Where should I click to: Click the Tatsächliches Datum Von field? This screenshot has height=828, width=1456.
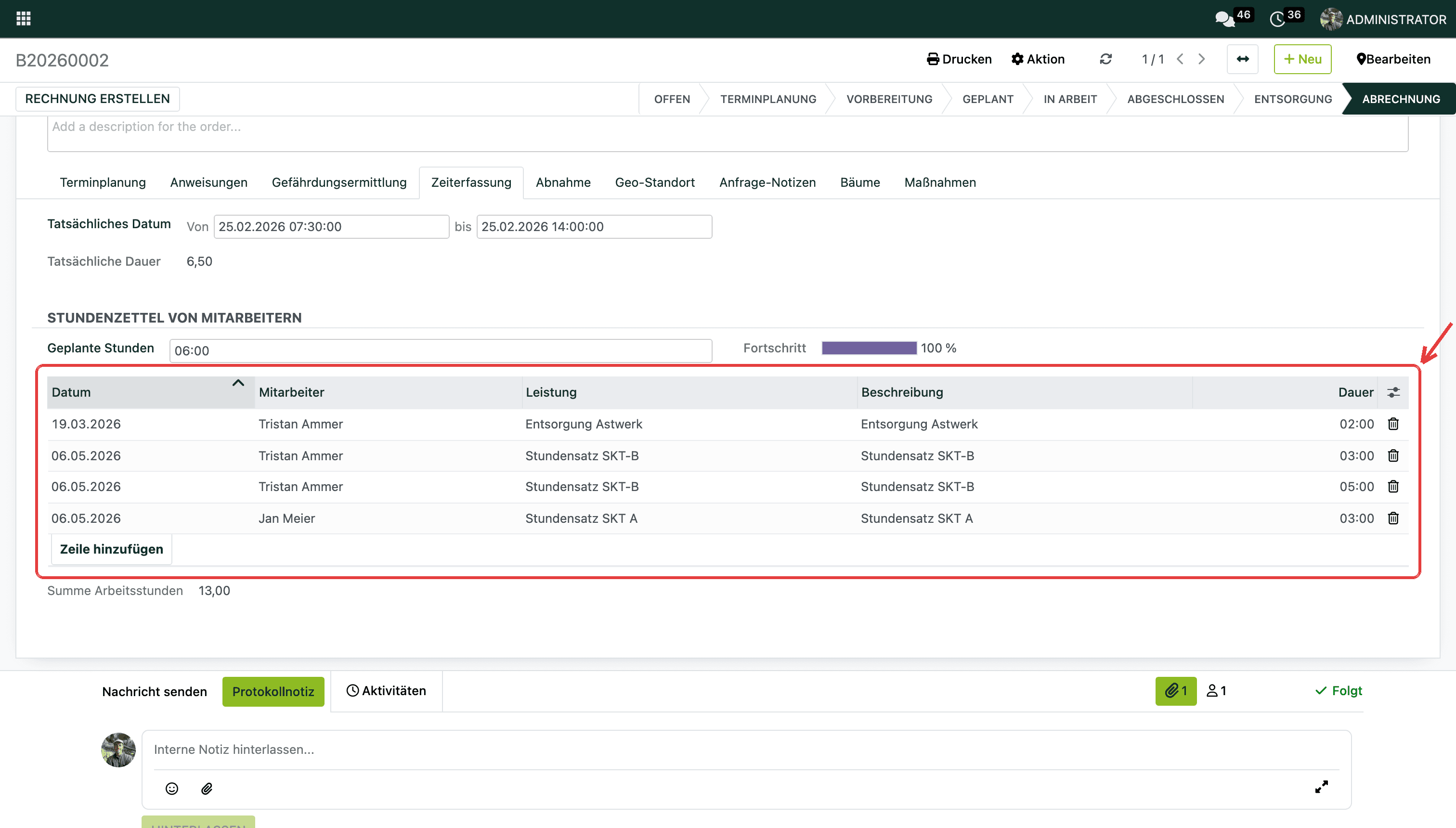pos(332,227)
